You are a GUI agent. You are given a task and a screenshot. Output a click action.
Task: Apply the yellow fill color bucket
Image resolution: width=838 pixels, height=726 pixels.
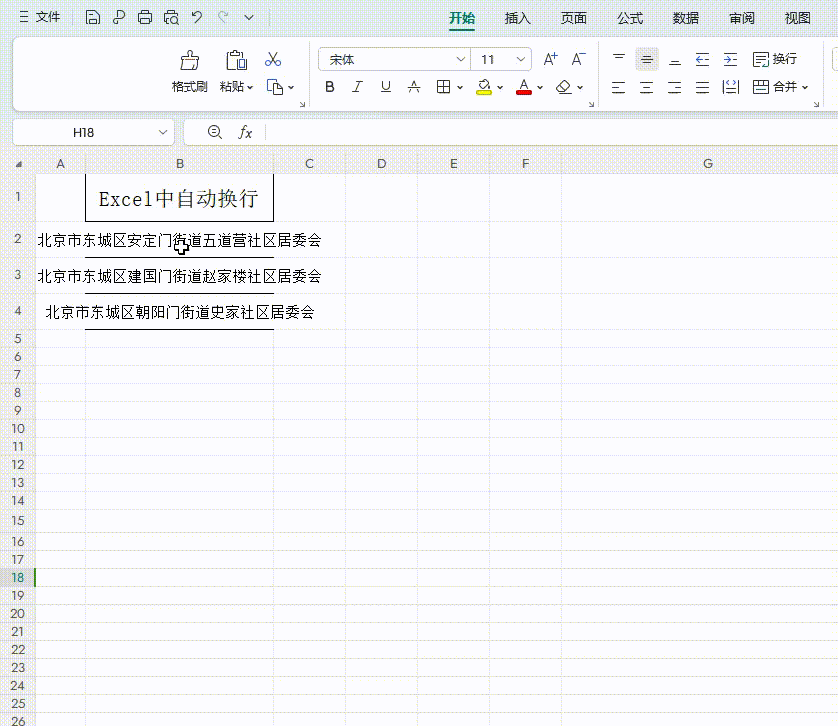(484, 87)
